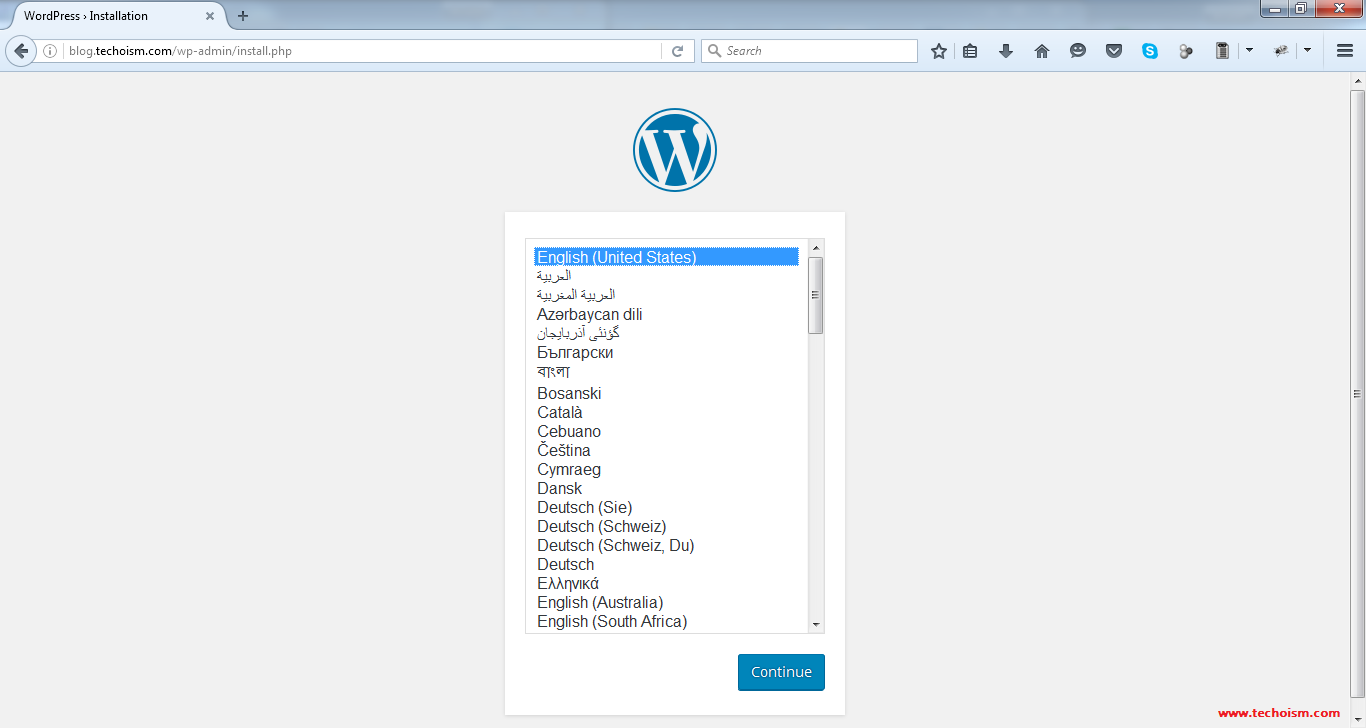Viewport: 1366px width, 728px height.
Task: Focus the Search input field
Action: coord(809,51)
